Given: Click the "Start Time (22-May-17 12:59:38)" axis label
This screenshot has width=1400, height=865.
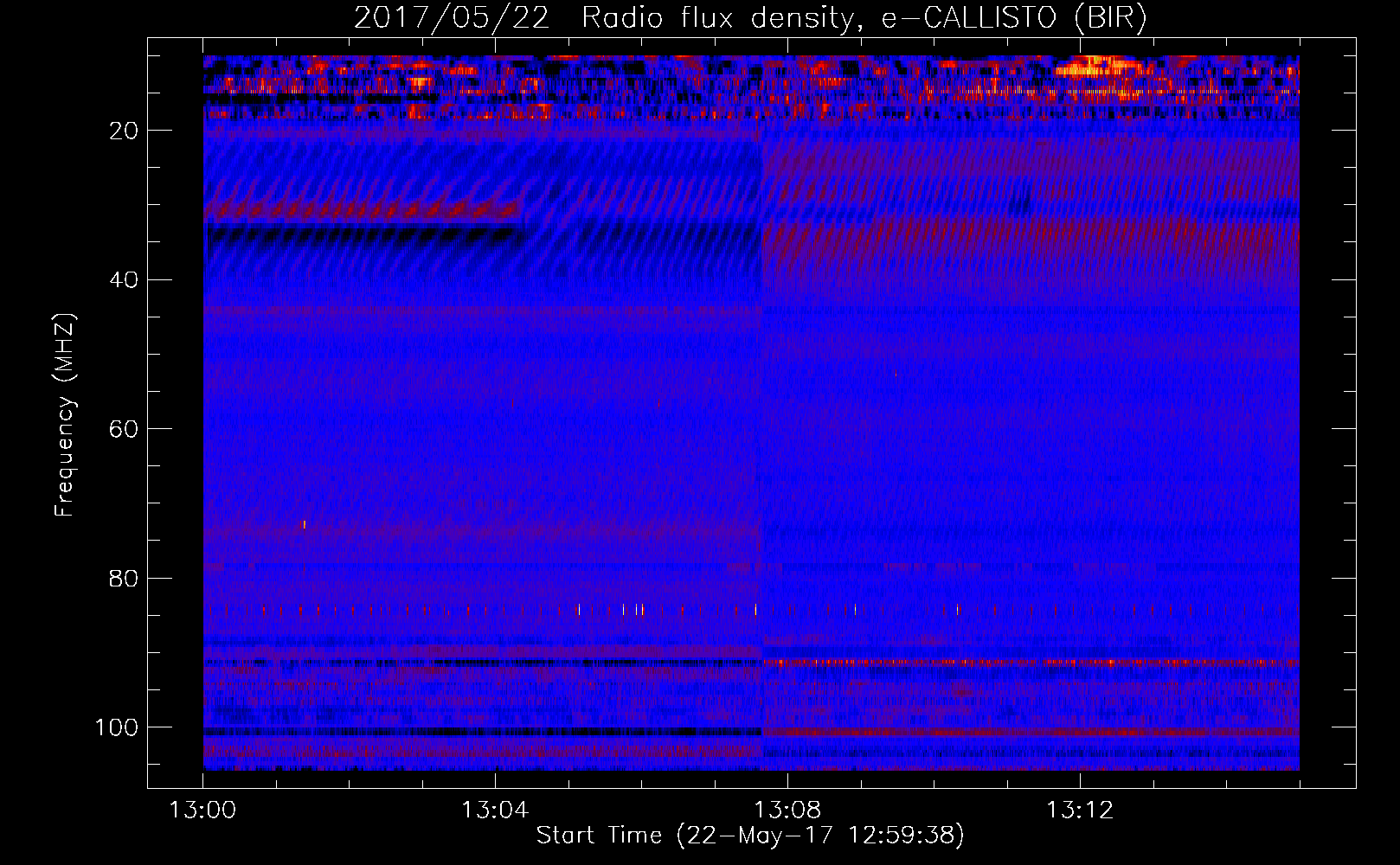Looking at the screenshot, I should click(x=750, y=836).
